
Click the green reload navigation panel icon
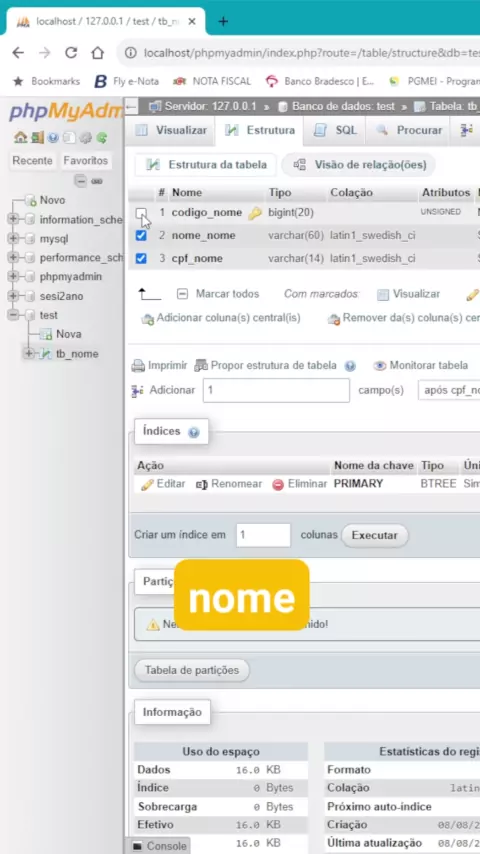tap(102, 138)
